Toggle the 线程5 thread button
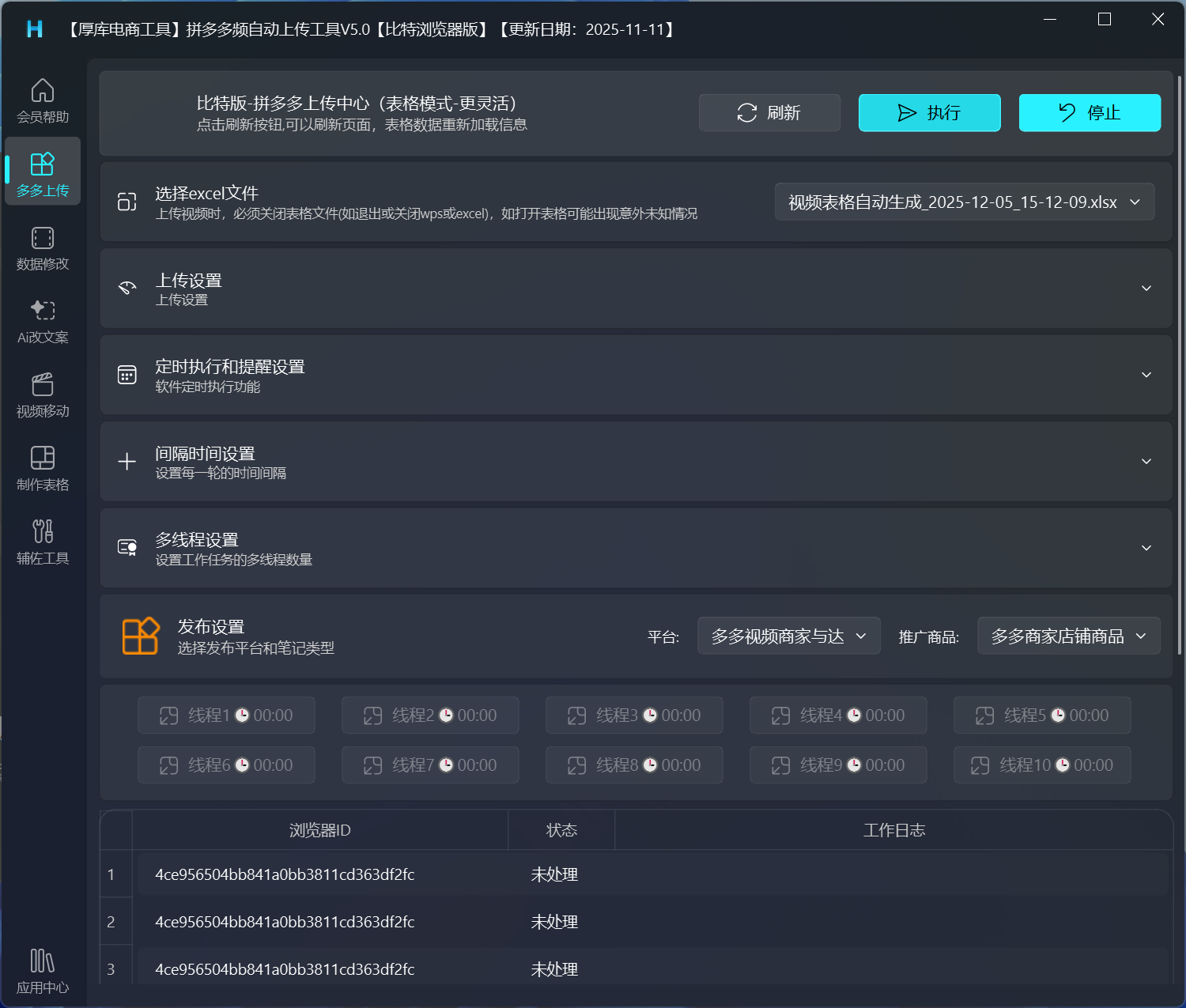This screenshot has width=1186, height=1008. (x=1042, y=715)
